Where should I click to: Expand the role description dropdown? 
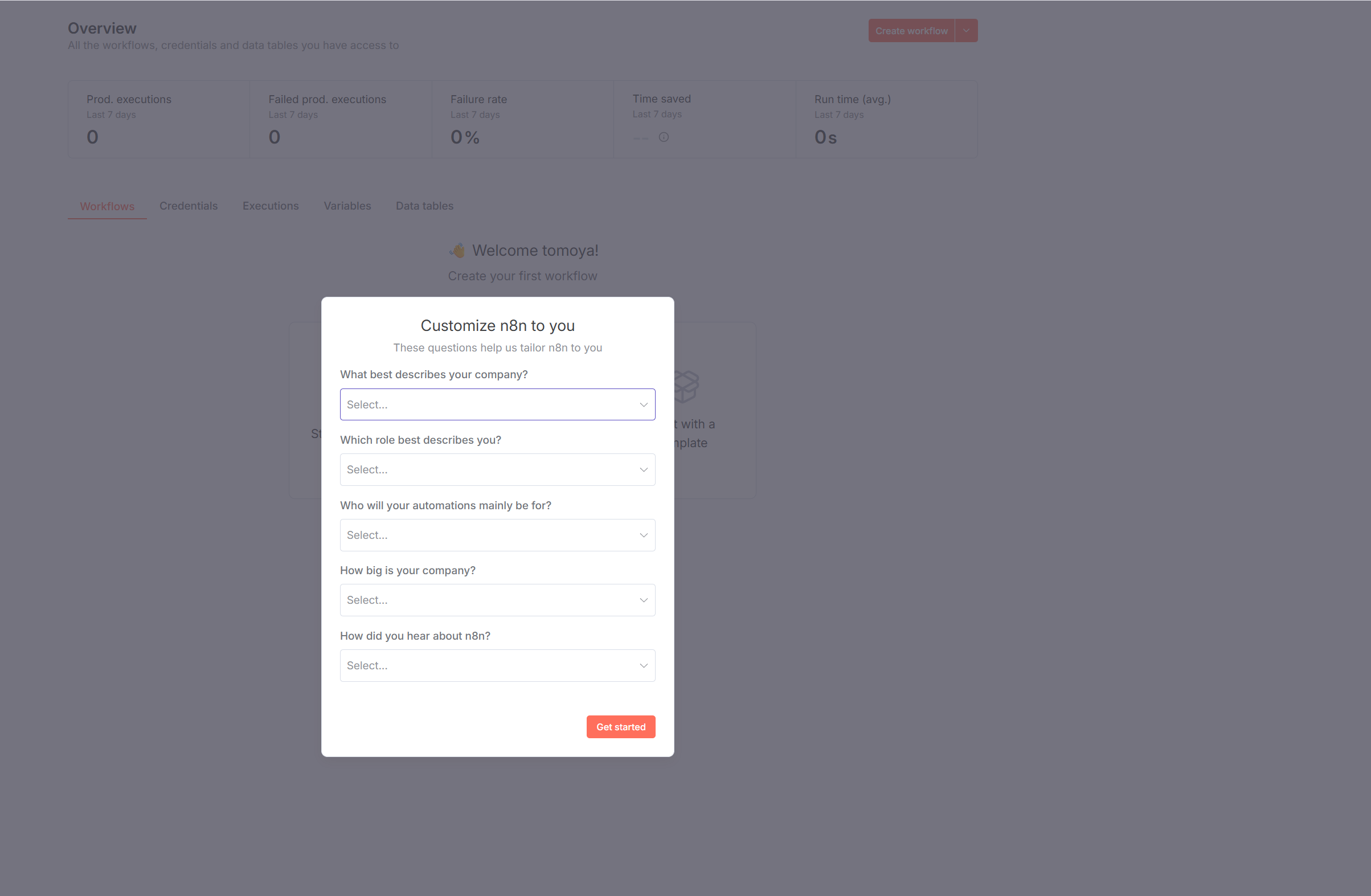pyautogui.click(x=497, y=469)
